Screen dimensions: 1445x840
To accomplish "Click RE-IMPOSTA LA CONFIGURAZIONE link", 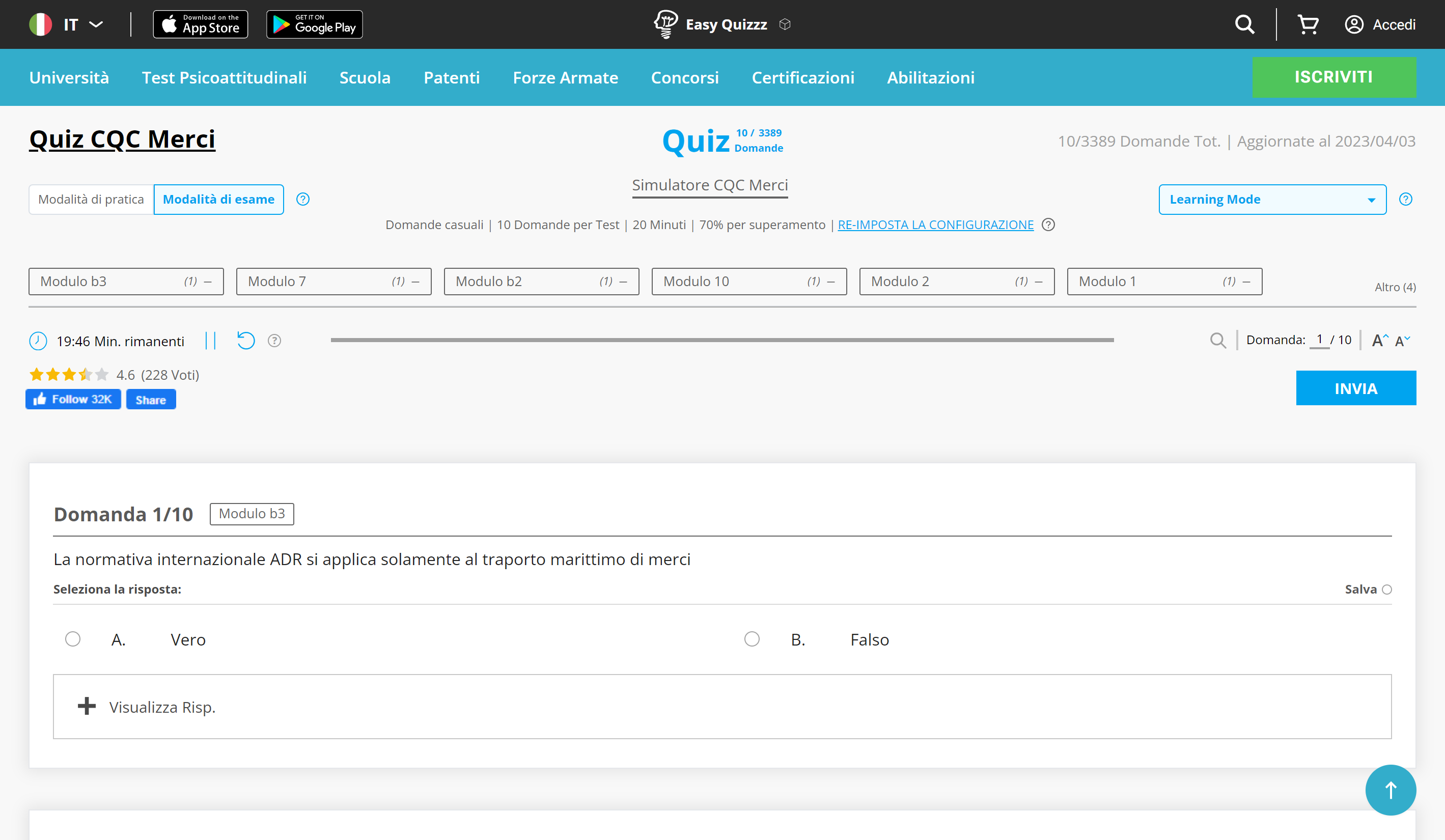I will pyautogui.click(x=935, y=225).
